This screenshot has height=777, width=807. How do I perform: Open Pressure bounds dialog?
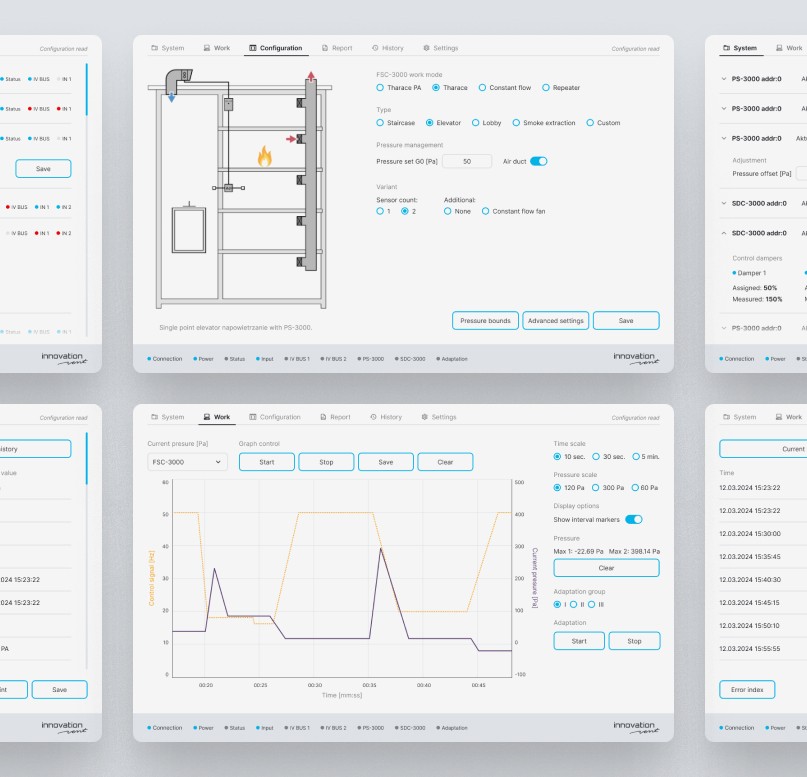[485, 321]
